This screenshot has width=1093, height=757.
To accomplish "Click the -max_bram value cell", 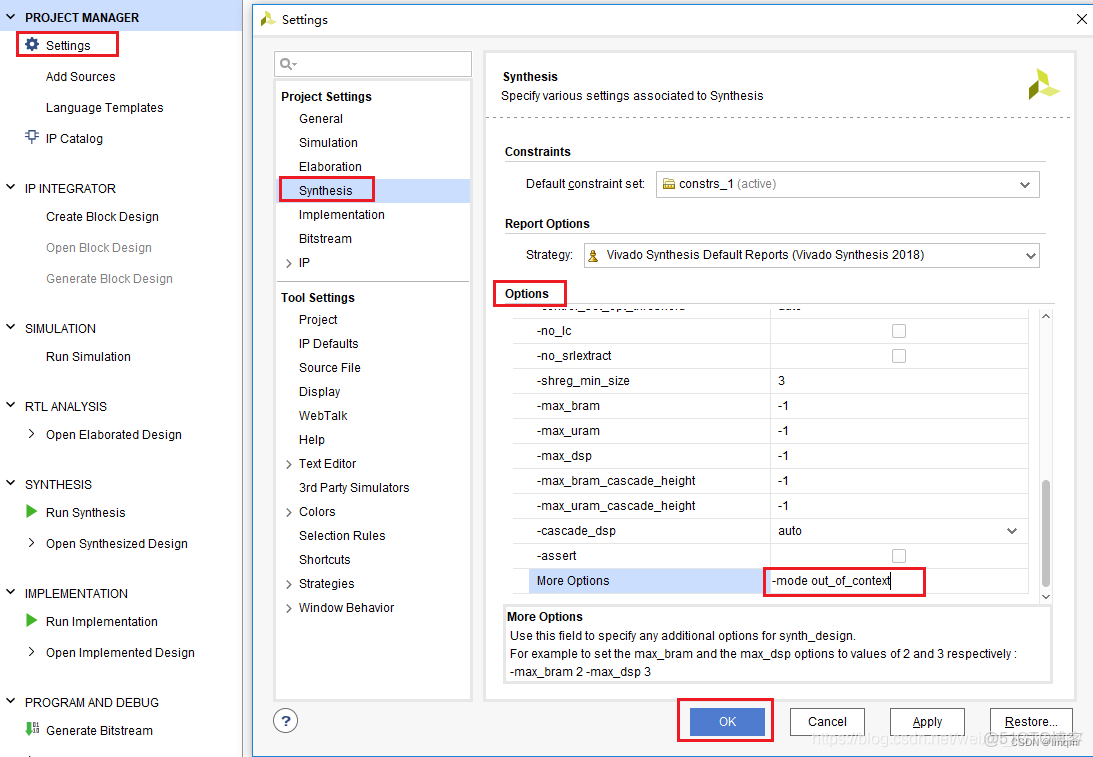I will tap(899, 406).
